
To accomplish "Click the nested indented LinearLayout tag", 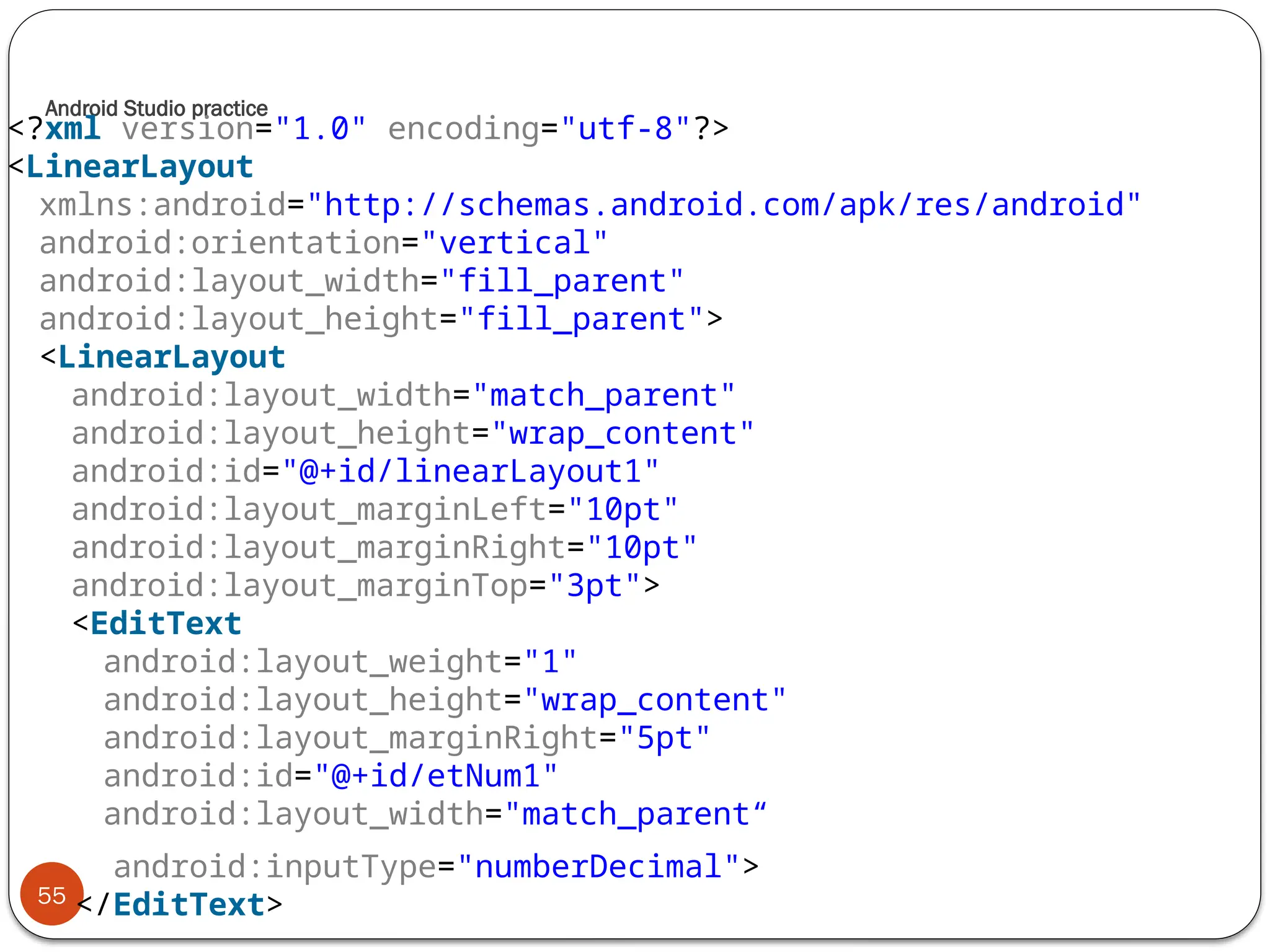I will pos(163,358).
